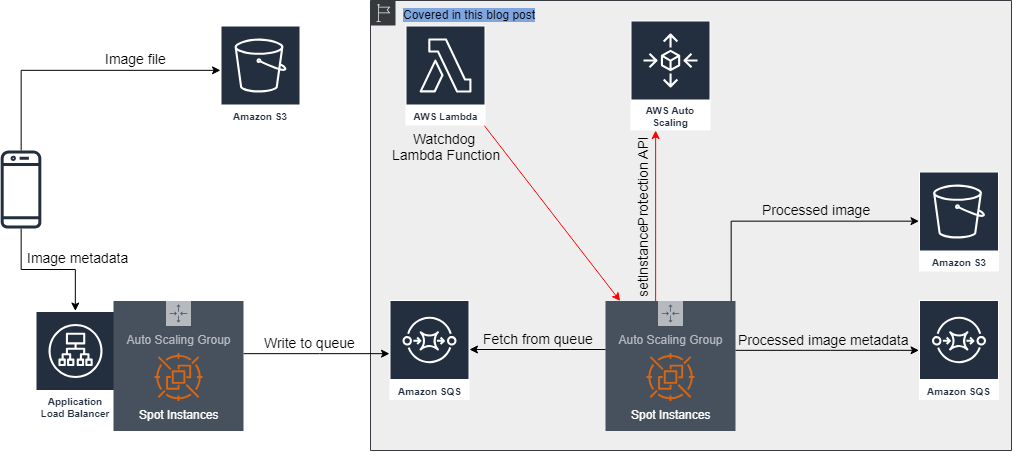Screen dimensions: 1013x452
Task: Select the Amazon SQS icon for processed image metadata
Action: [959, 340]
